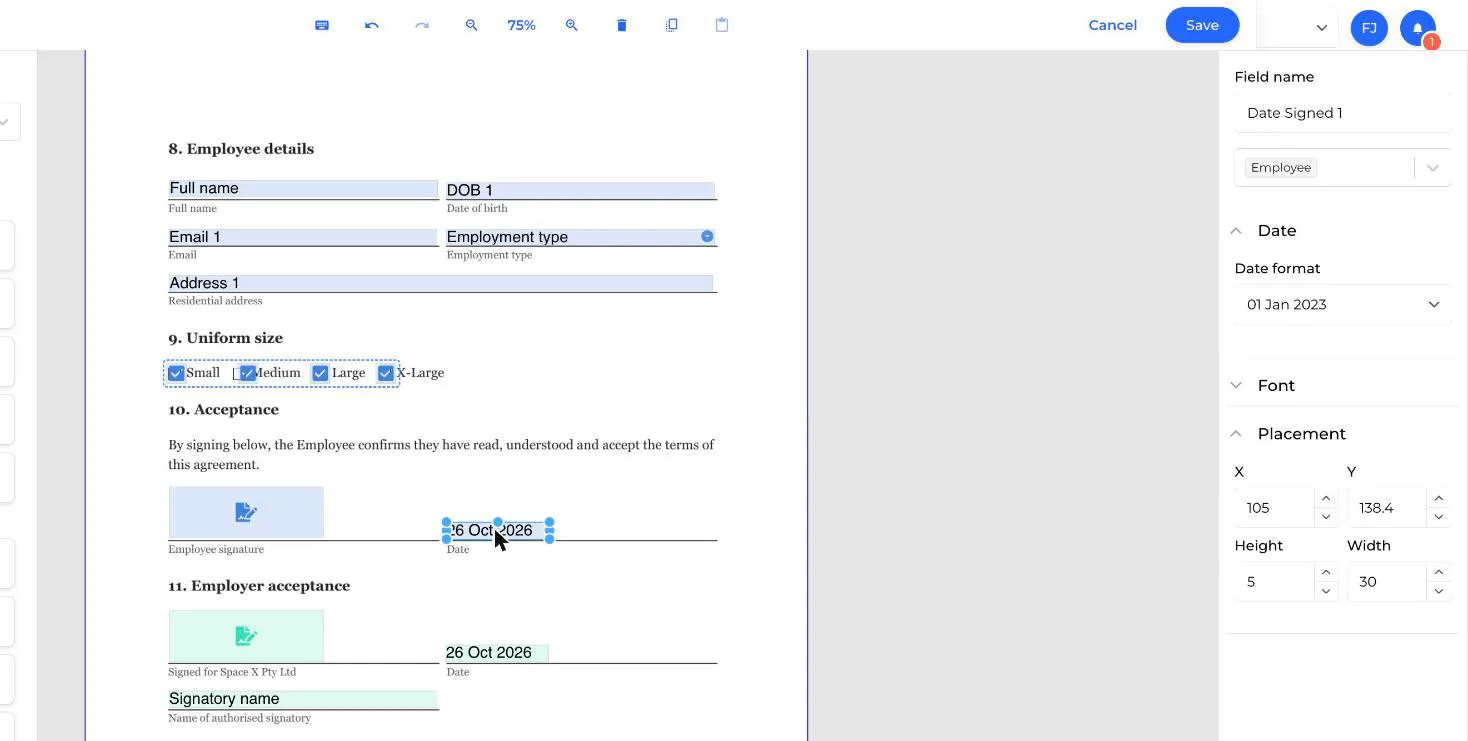Toggle the Medium uniform size checkbox
Image resolution: width=1468 pixels, height=741 pixels.
pos(248,373)
